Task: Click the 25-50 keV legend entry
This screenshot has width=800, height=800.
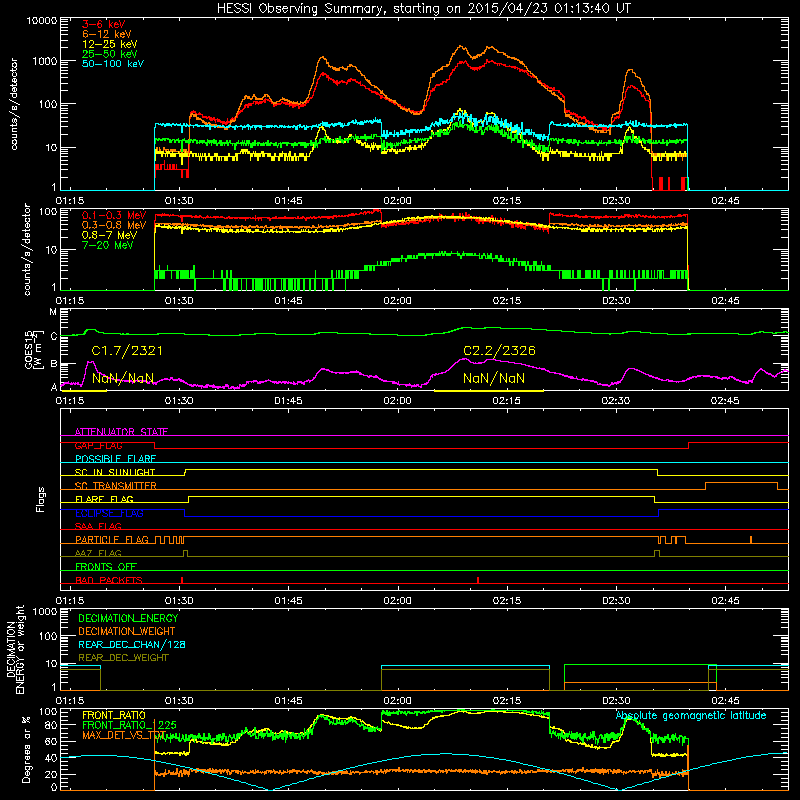Action: tap(109, 54)
